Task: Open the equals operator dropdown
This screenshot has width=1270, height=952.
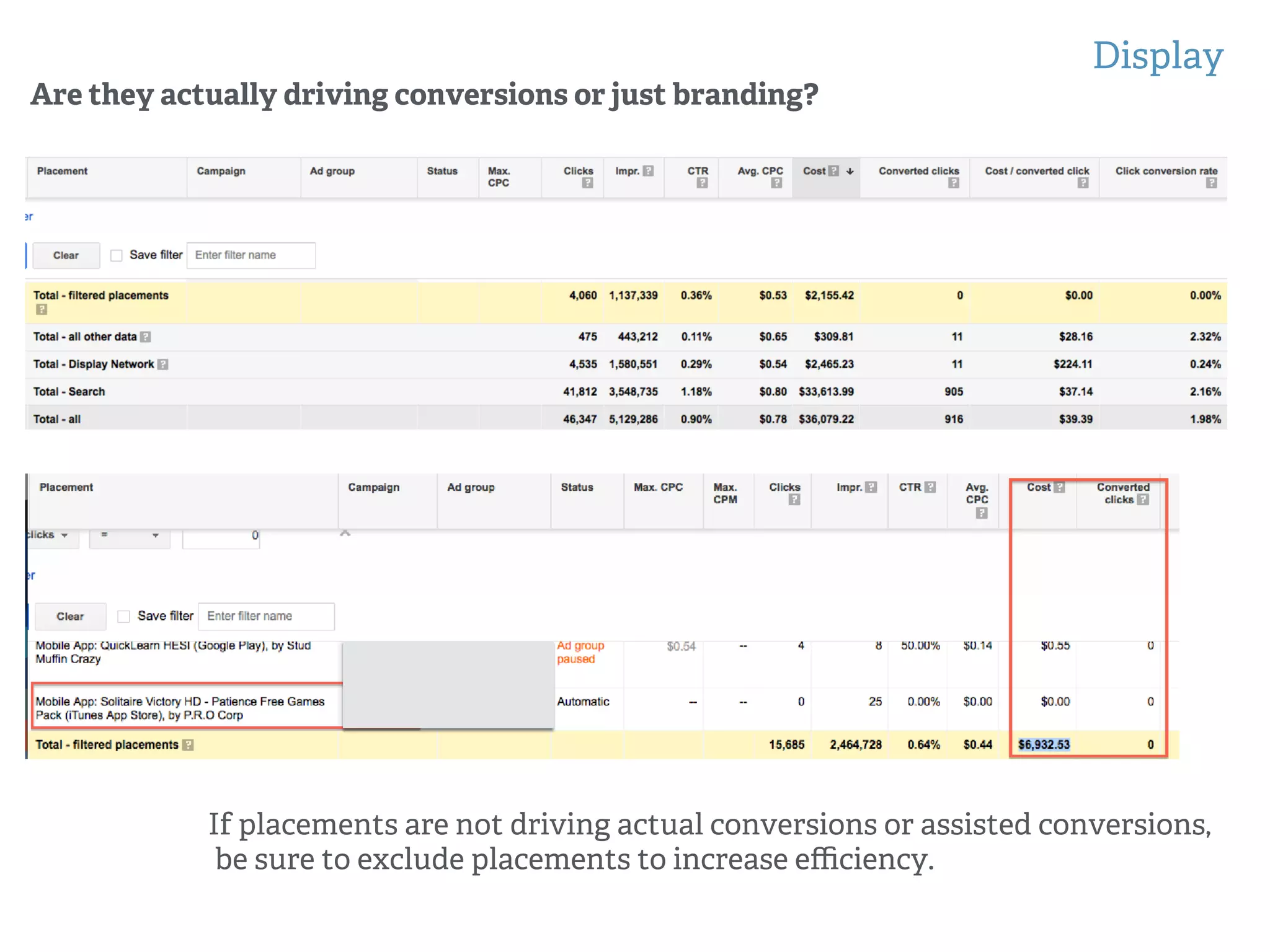Action: (130, 535)
